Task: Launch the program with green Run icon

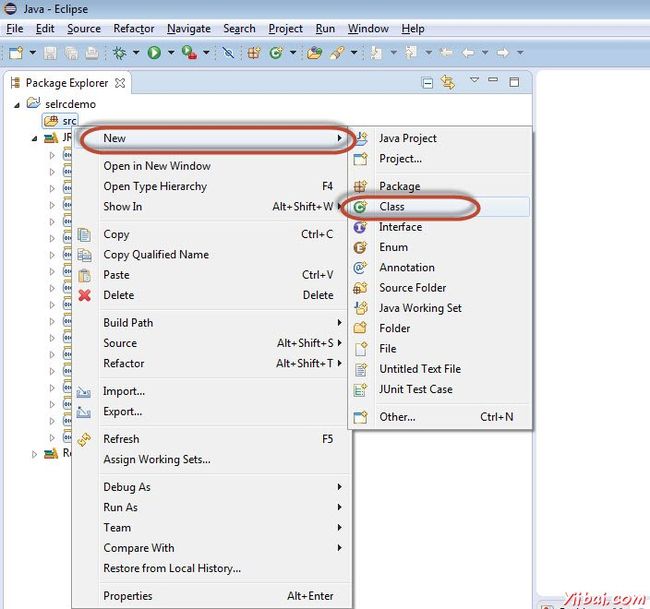Action: [x=154, y=53]
